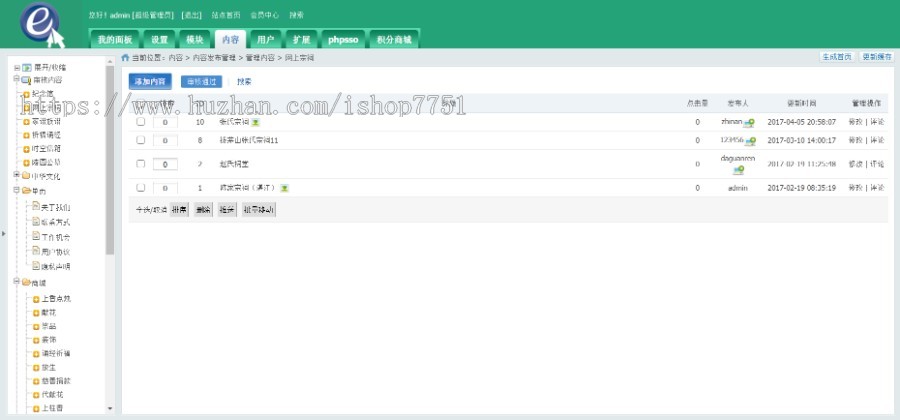Viewport: 900px width, 420px height.
Task: Open 献花 in the sidebar tree
Action: click(x=49, y=313)
